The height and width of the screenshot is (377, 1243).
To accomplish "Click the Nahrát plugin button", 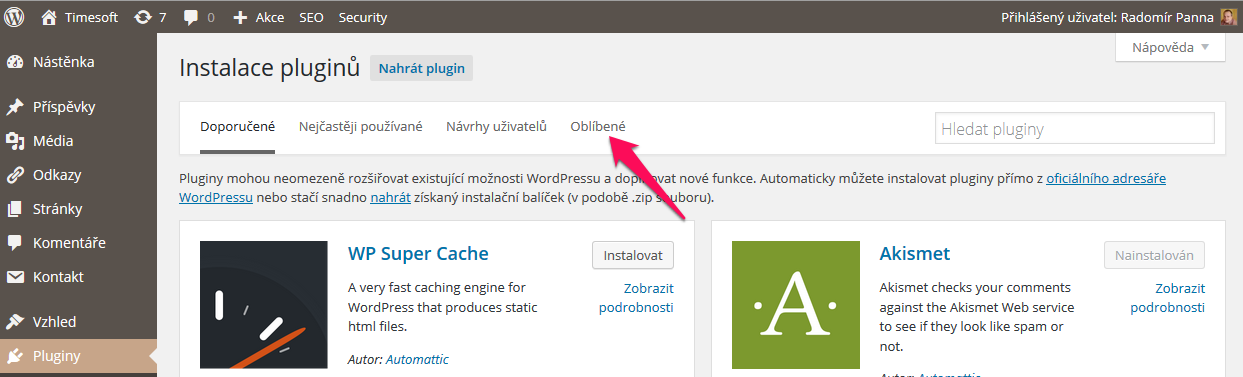I will click(x=422, y=68).
